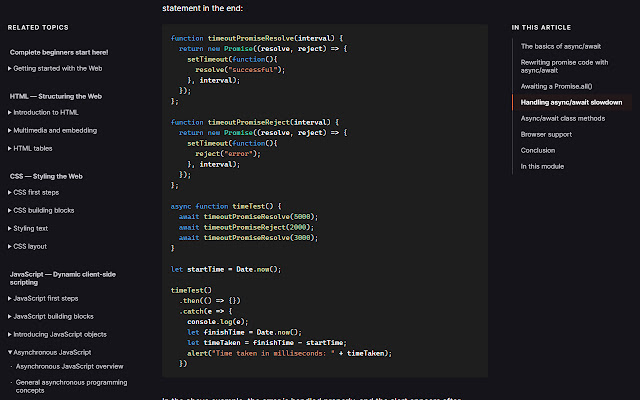Select Handling async/await slowdown entry

(x=571, y=102)
